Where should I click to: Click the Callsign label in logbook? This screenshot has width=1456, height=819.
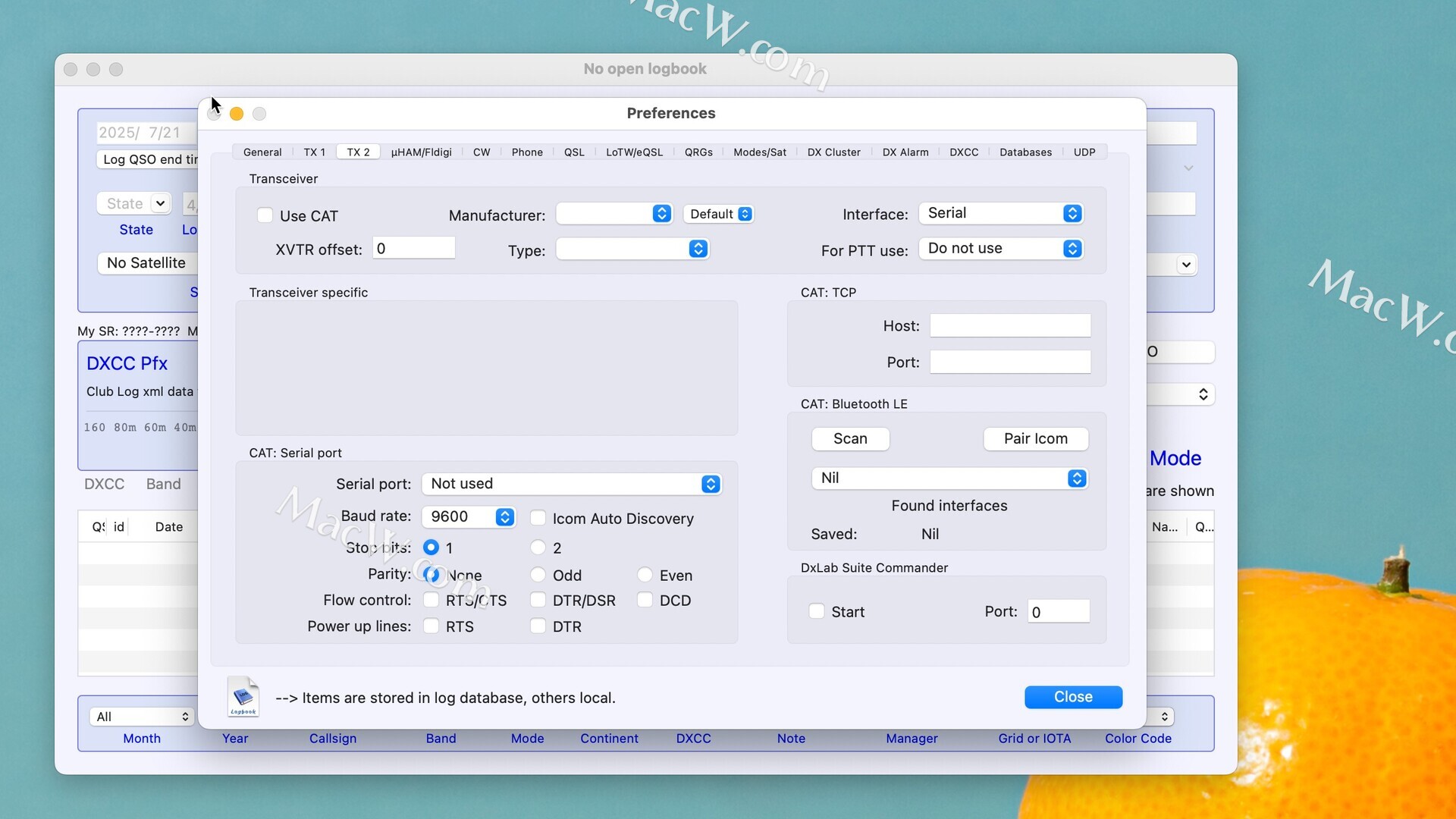tap(332, 738)
